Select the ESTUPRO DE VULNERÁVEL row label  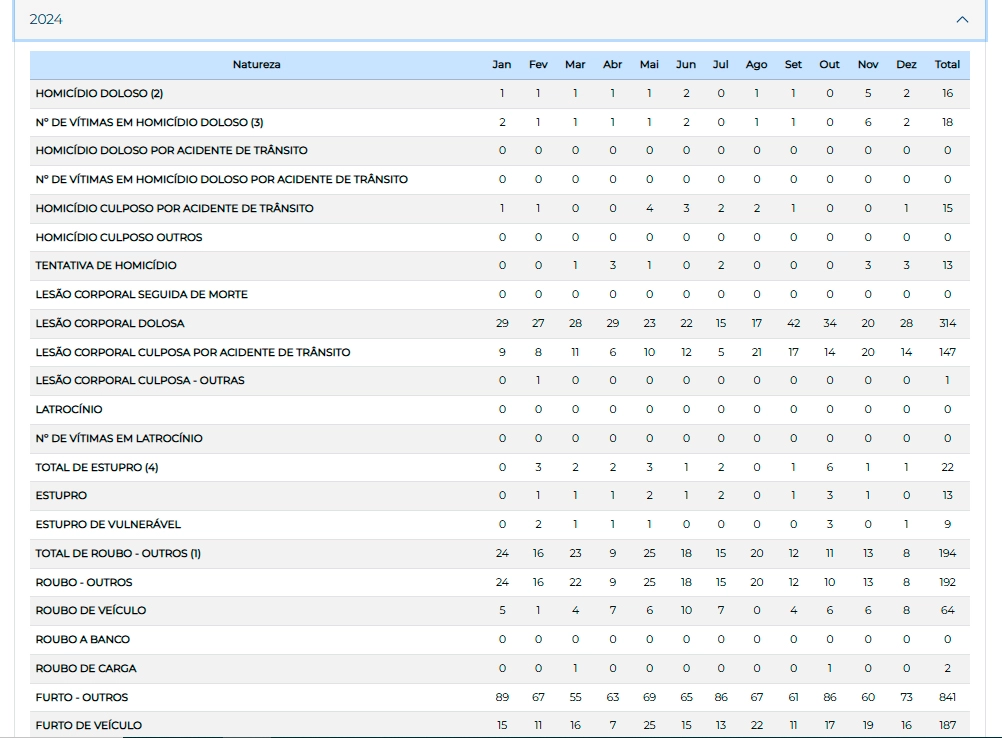(108, 525)
